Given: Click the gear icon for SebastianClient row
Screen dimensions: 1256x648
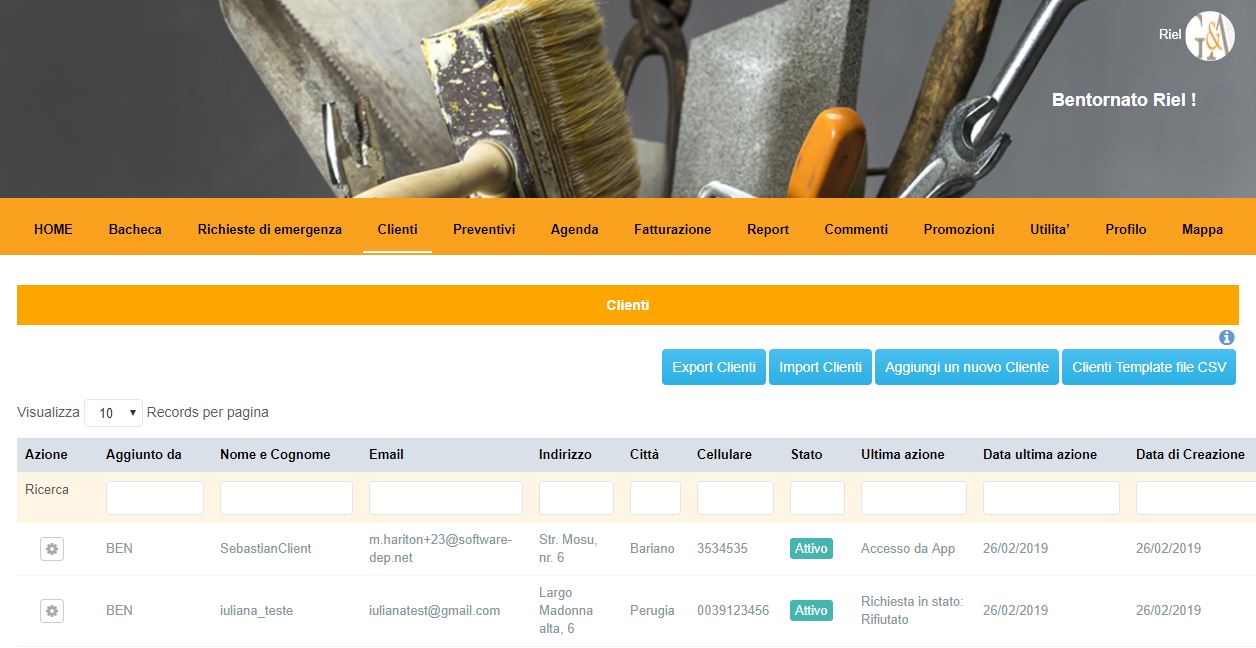Looking at the screenshot, I should coord(52,549).
